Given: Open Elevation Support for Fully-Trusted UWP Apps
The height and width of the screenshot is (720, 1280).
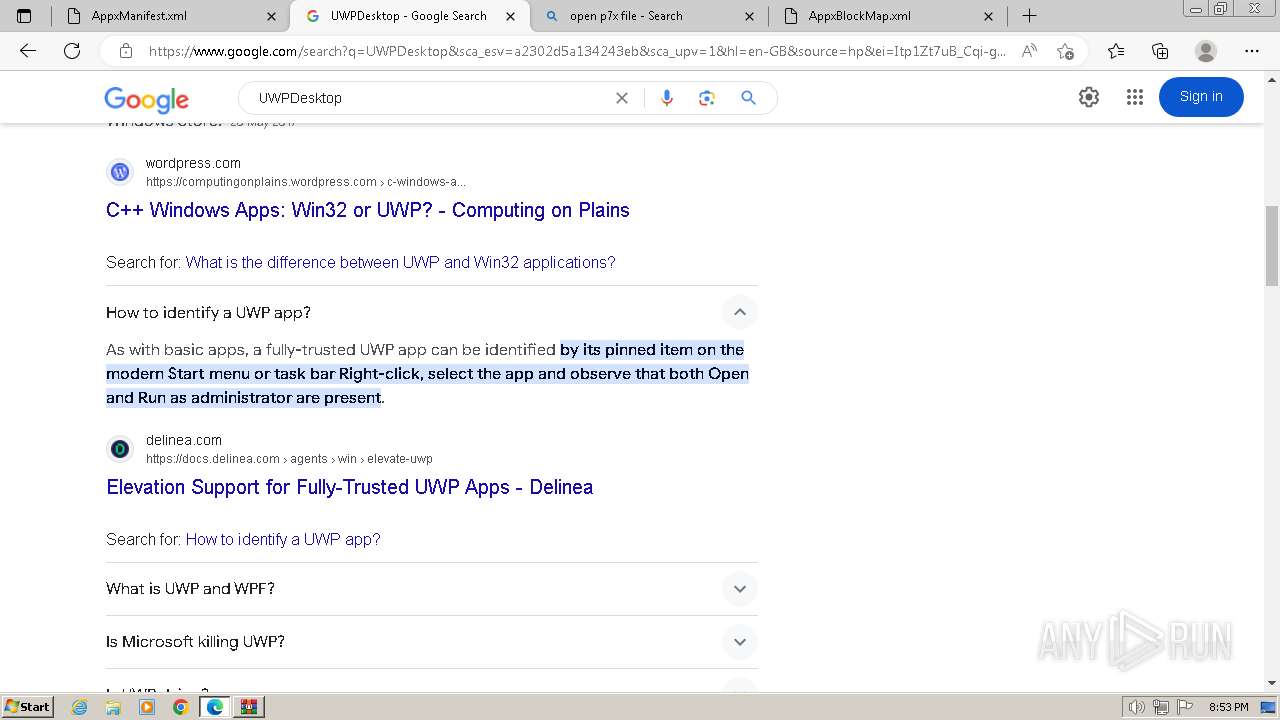Looking at the screenshot, I should coord(350,487).
